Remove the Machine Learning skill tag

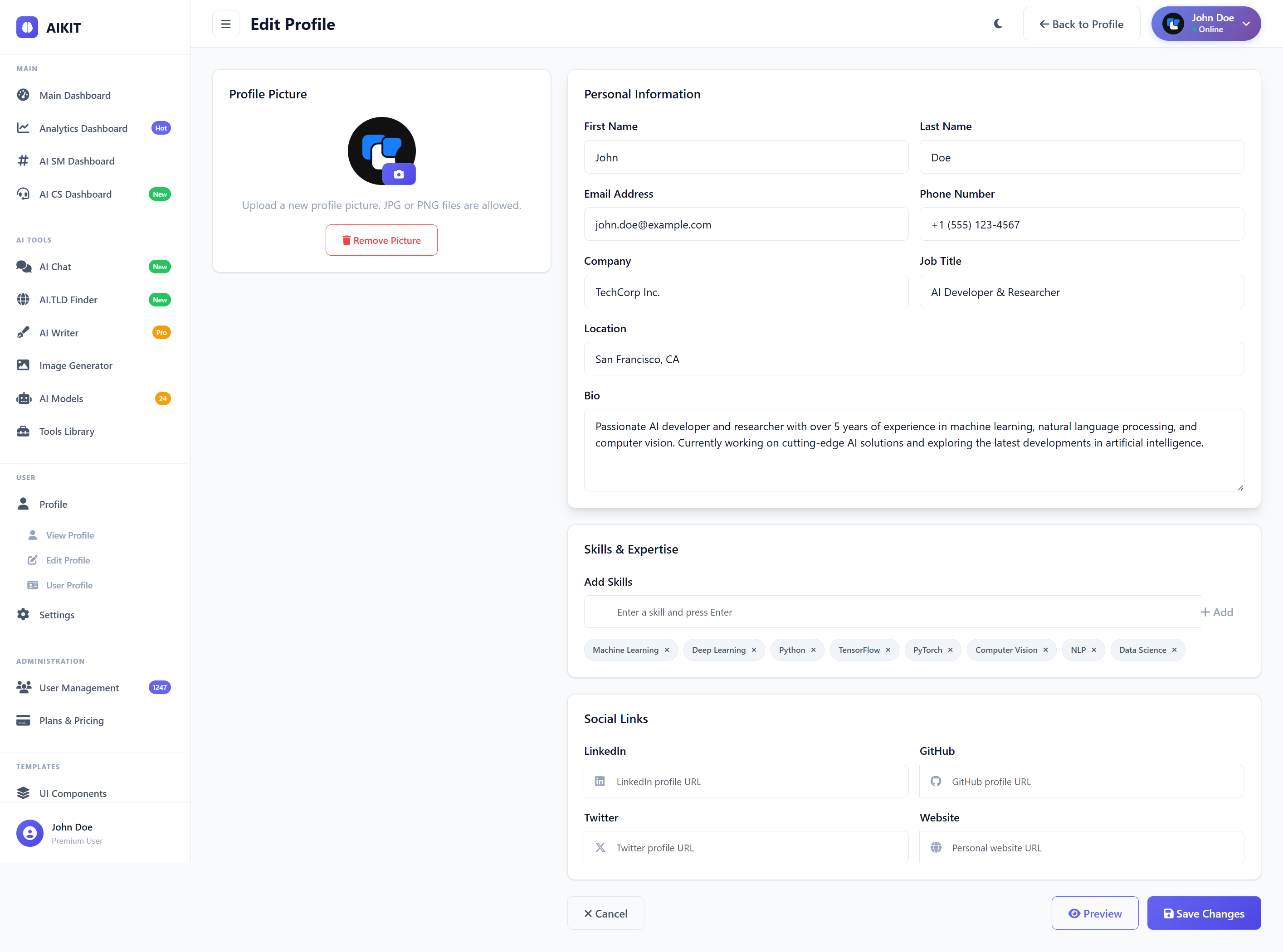click(x=667, y=650)
